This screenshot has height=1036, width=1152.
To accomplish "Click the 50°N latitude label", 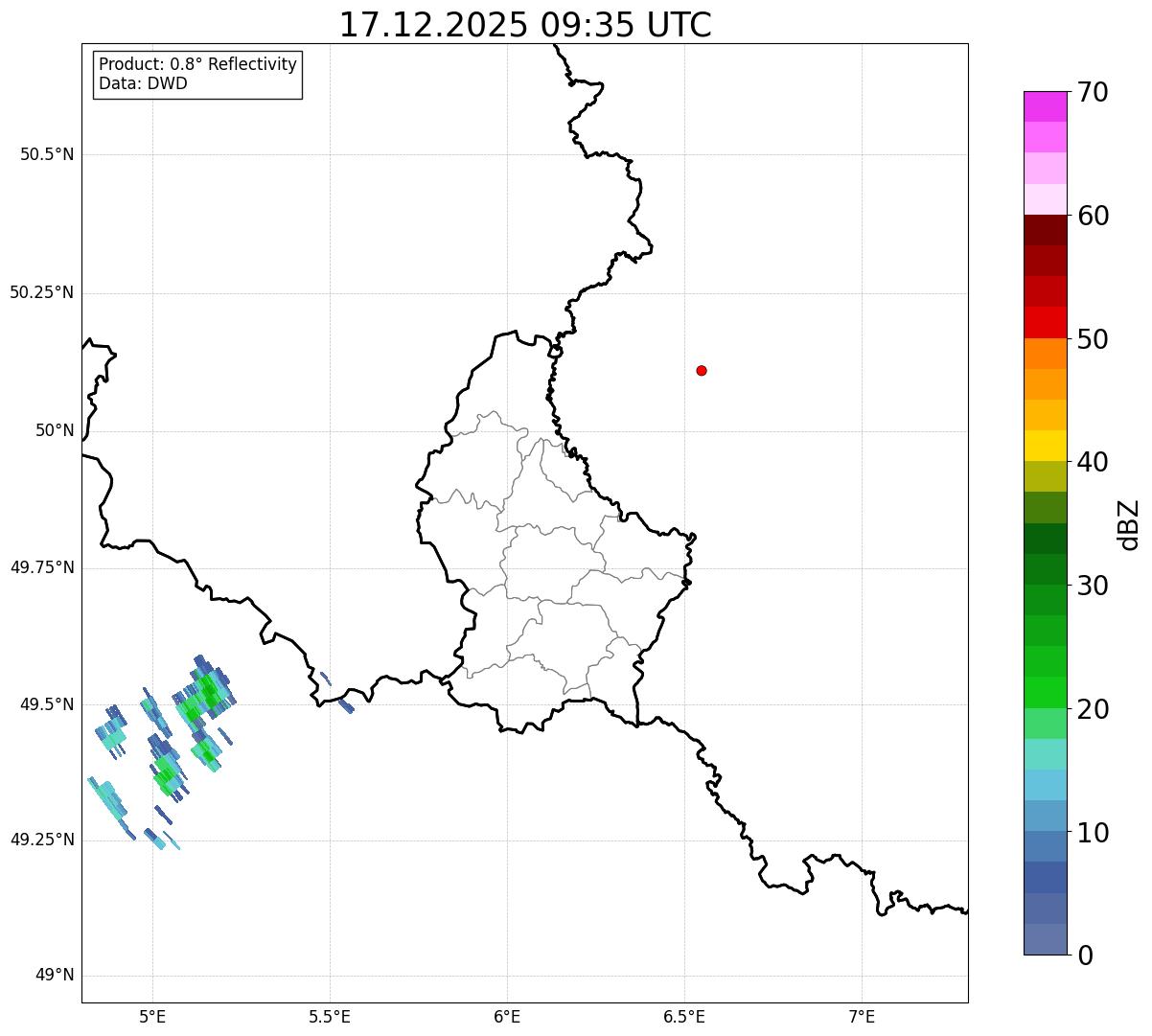I will click(55, 430).
